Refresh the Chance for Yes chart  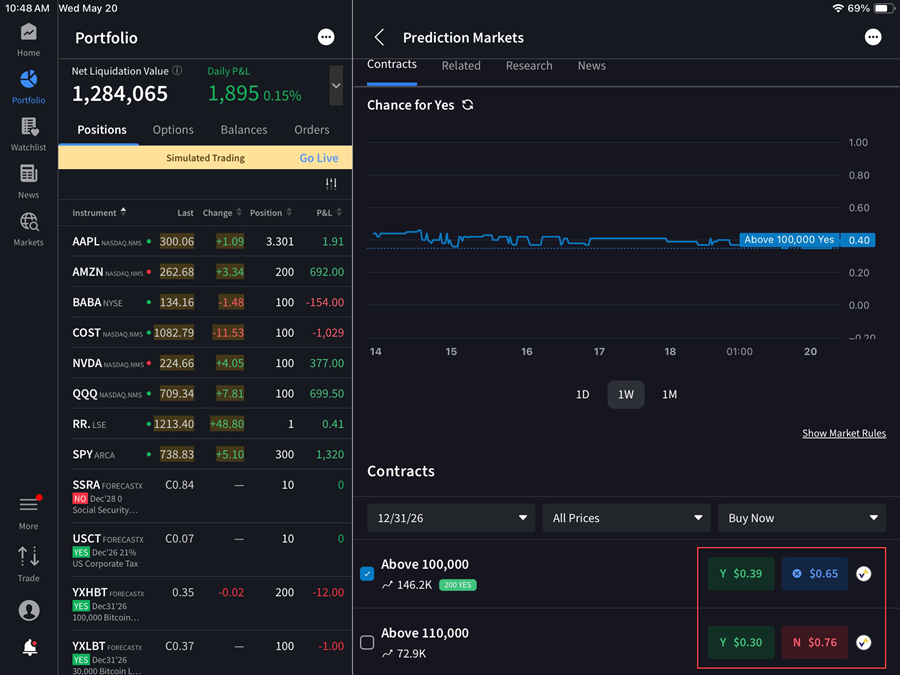point(468,104)
